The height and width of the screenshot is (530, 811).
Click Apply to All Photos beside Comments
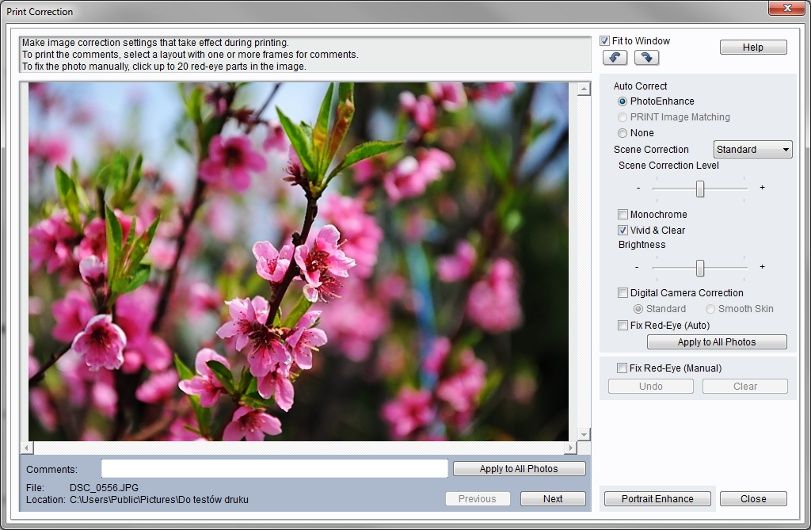click(x=519, y=468)
